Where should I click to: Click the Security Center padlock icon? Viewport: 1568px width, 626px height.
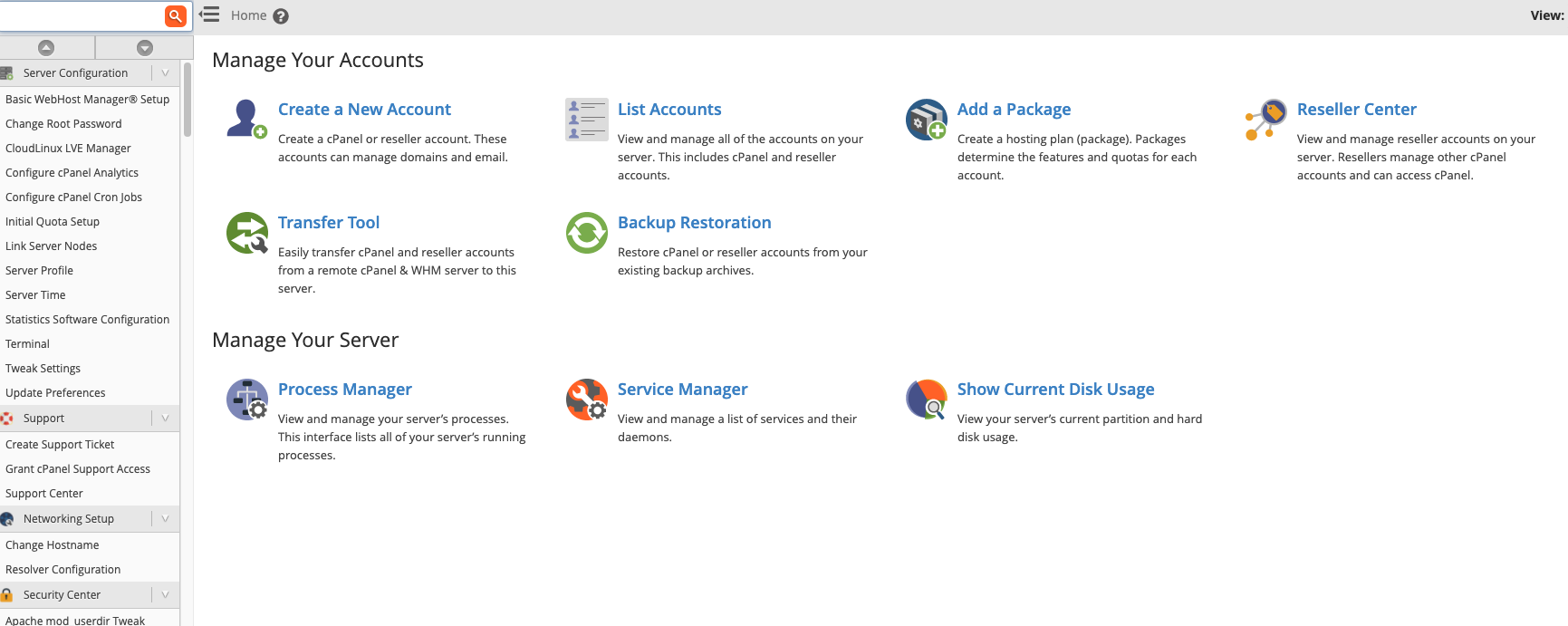pos(7,595)
